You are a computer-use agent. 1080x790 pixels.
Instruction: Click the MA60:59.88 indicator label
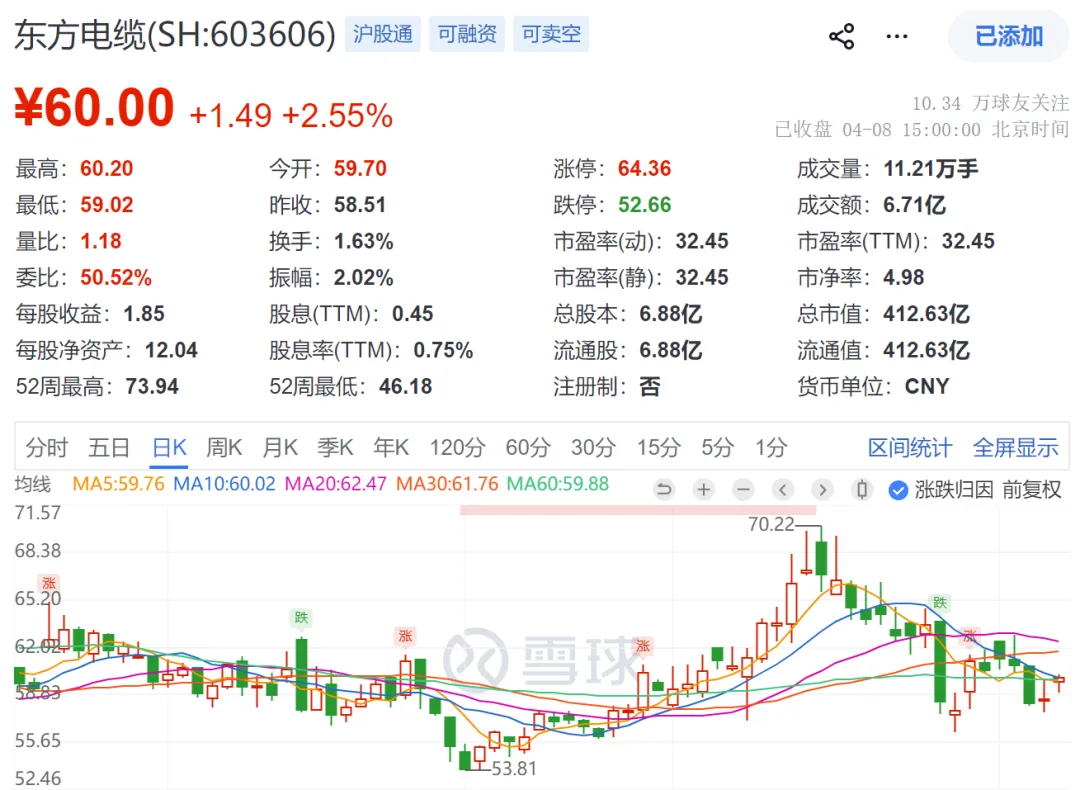(x=558, y=484)
